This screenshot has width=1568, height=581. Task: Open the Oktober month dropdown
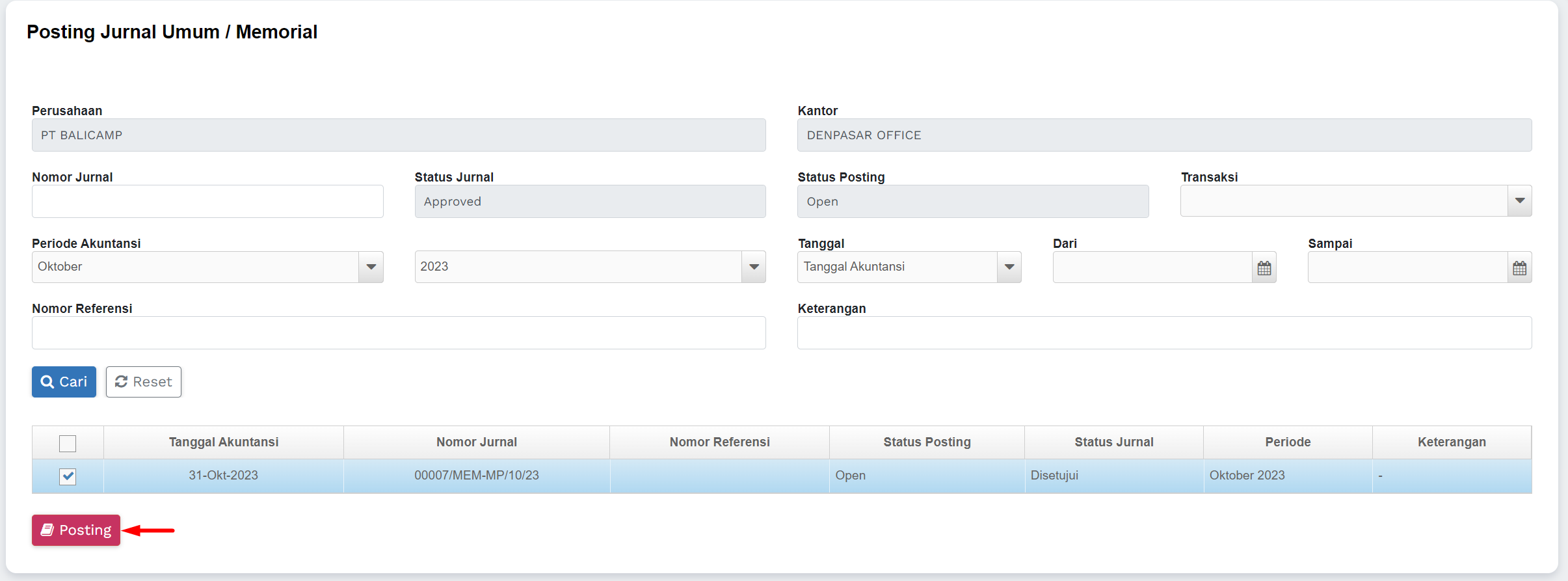pyautogui.click(x=371, y=267)
